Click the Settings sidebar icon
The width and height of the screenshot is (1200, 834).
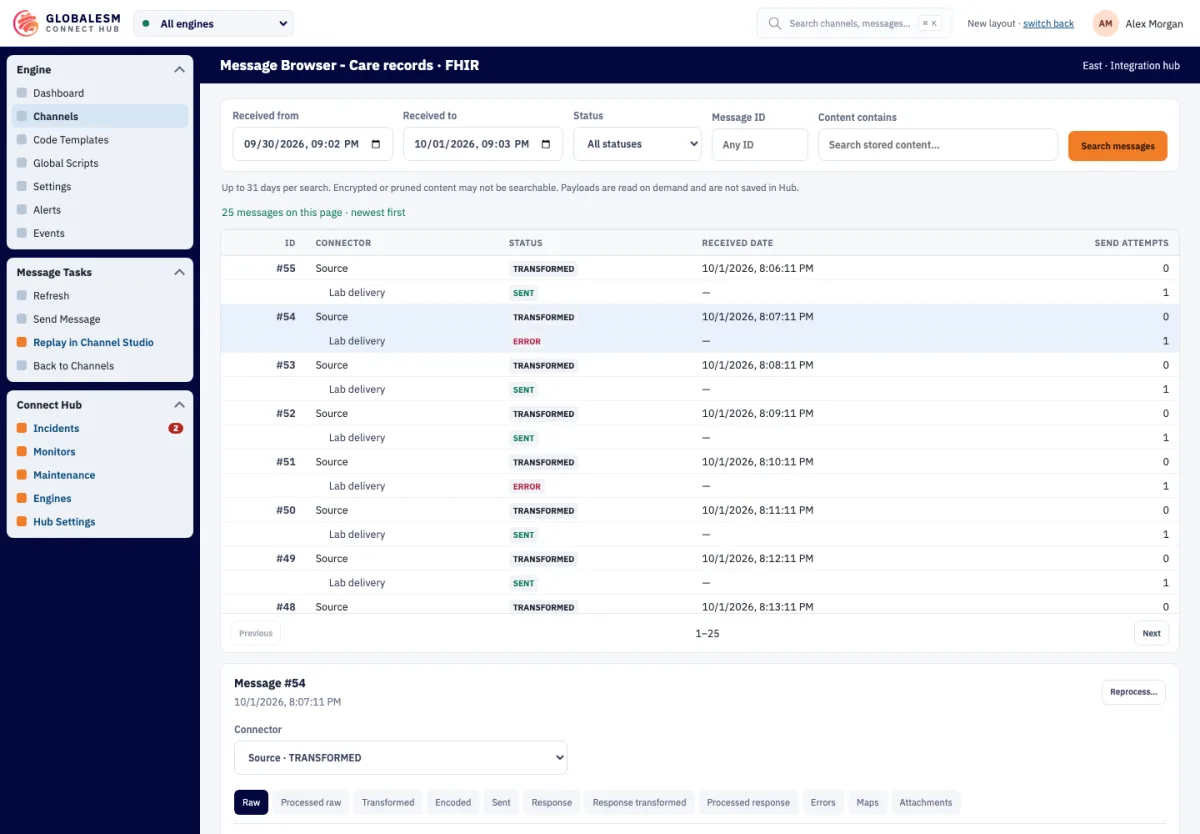22,186
